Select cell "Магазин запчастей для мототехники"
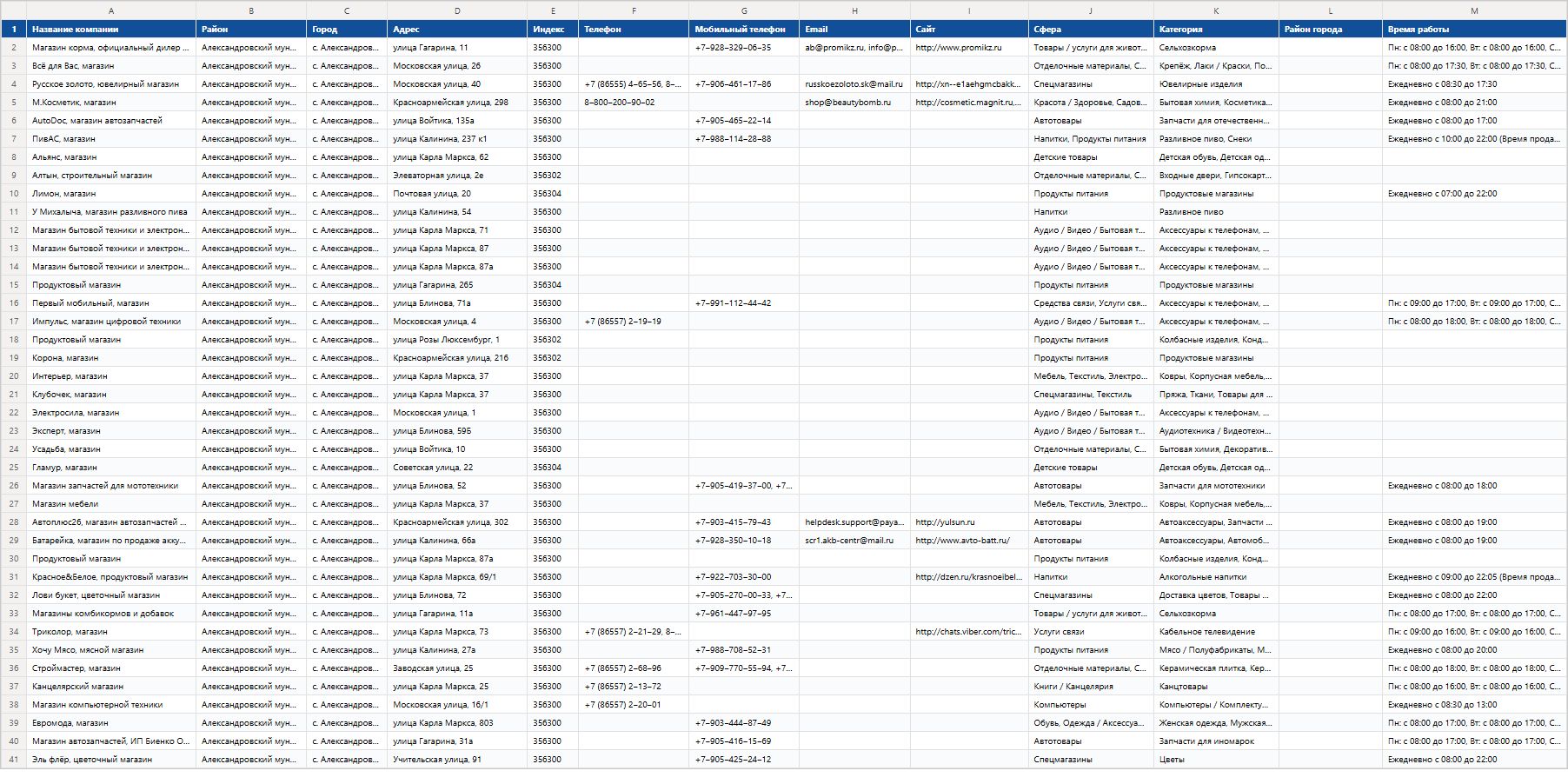The width and height of the screenshot is (1568, 784). point(111,486)
